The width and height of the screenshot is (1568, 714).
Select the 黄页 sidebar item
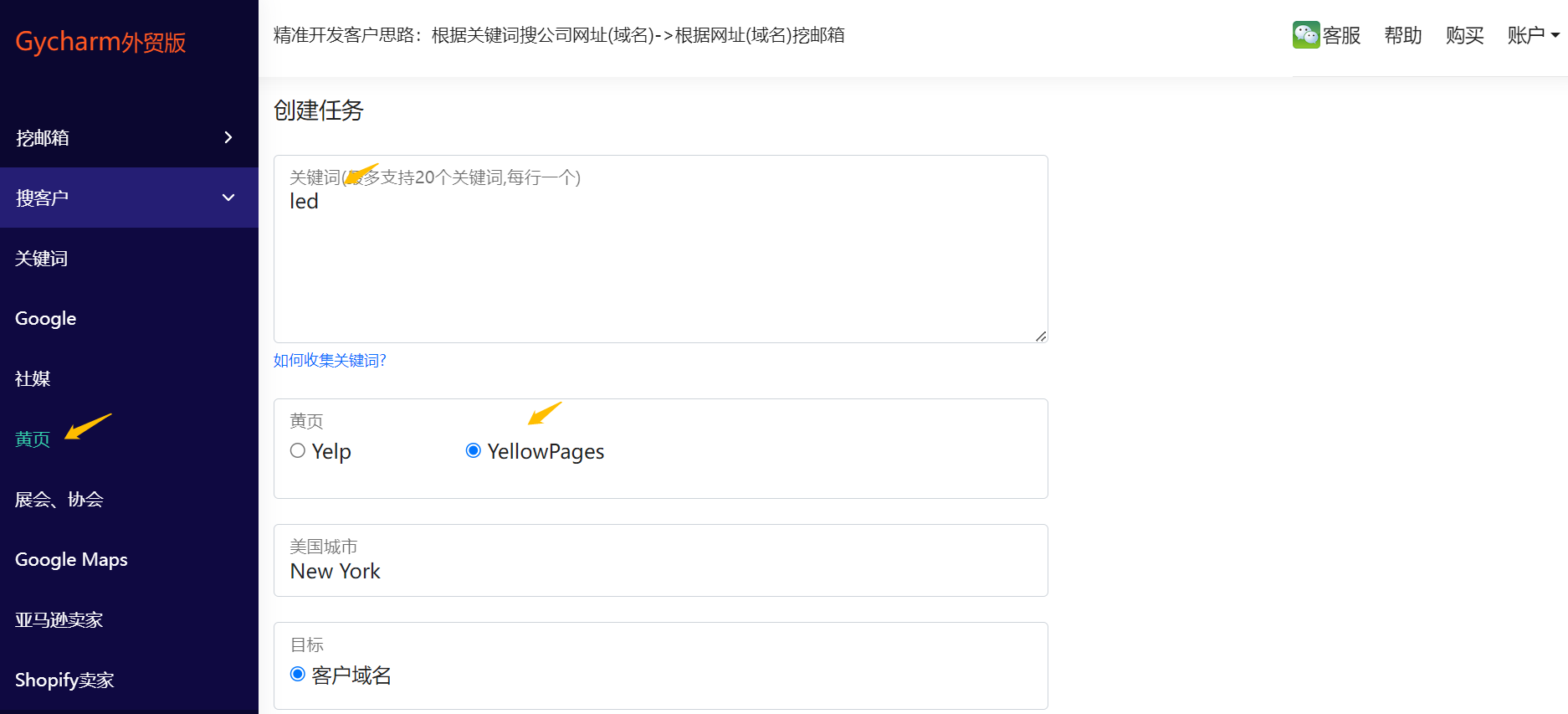coord(33,439)
